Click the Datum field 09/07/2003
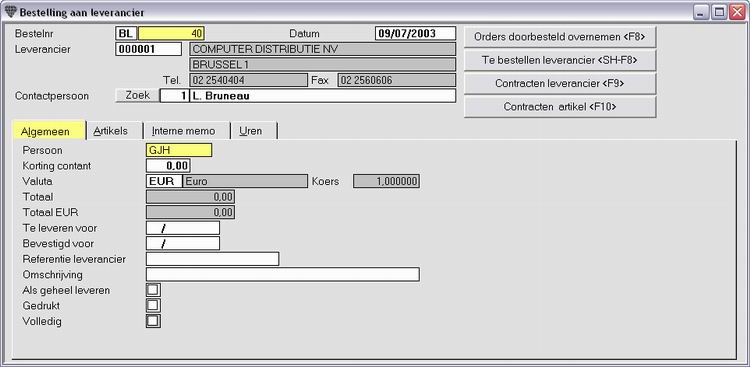 415,33
